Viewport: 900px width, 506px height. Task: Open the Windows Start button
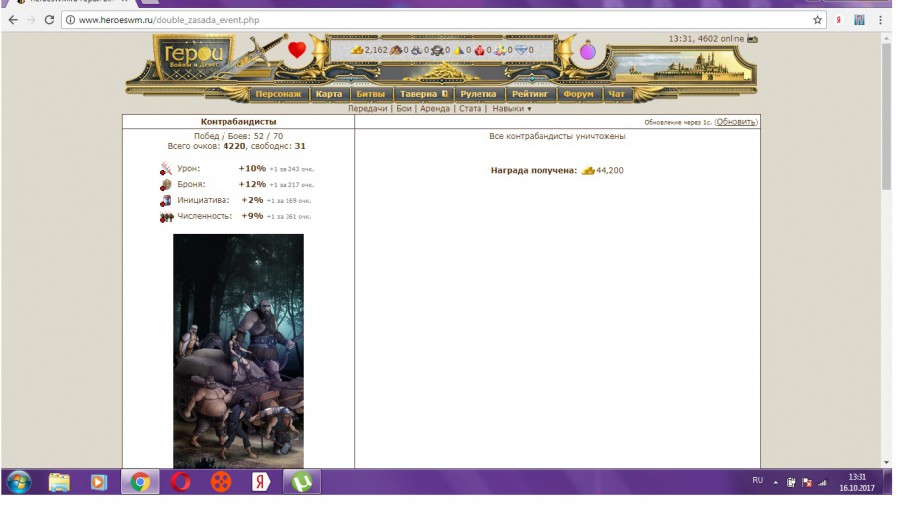coord(18,482)
